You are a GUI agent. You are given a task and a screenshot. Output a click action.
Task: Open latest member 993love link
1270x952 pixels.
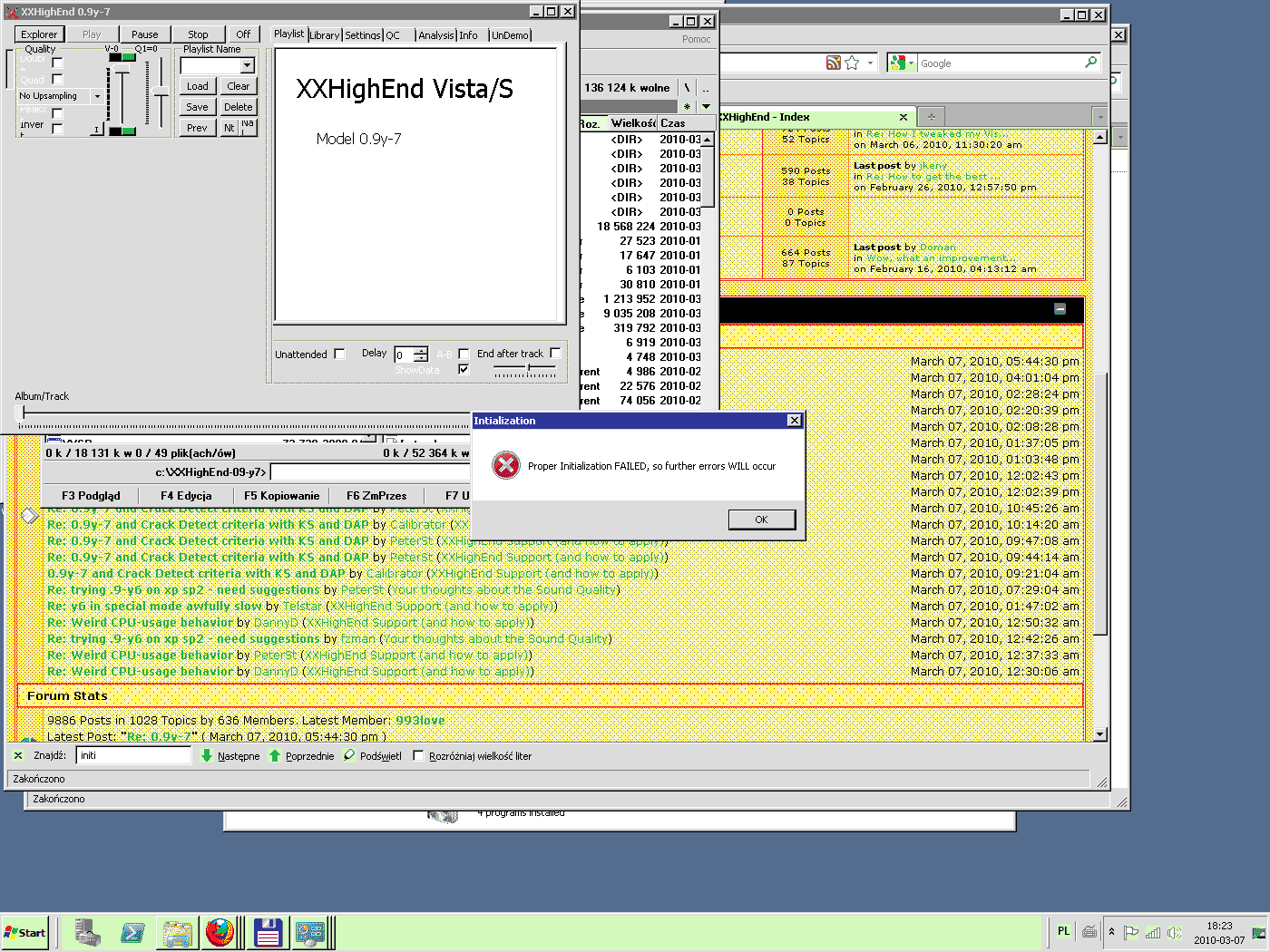pos(420,720)
